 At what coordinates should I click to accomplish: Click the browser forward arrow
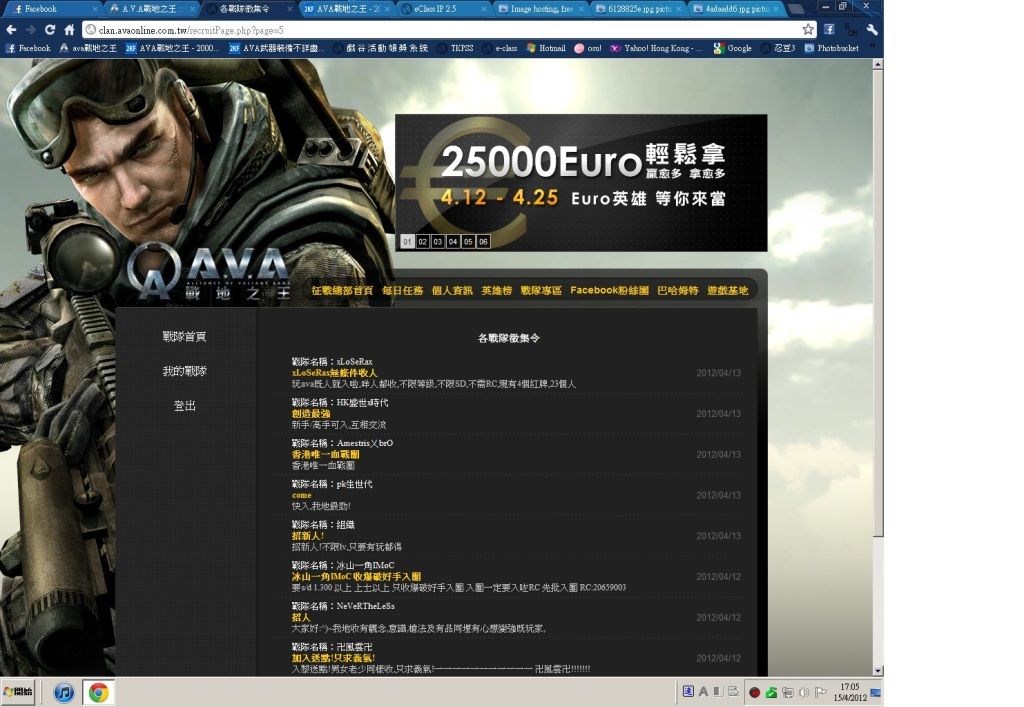coord(30,29)
